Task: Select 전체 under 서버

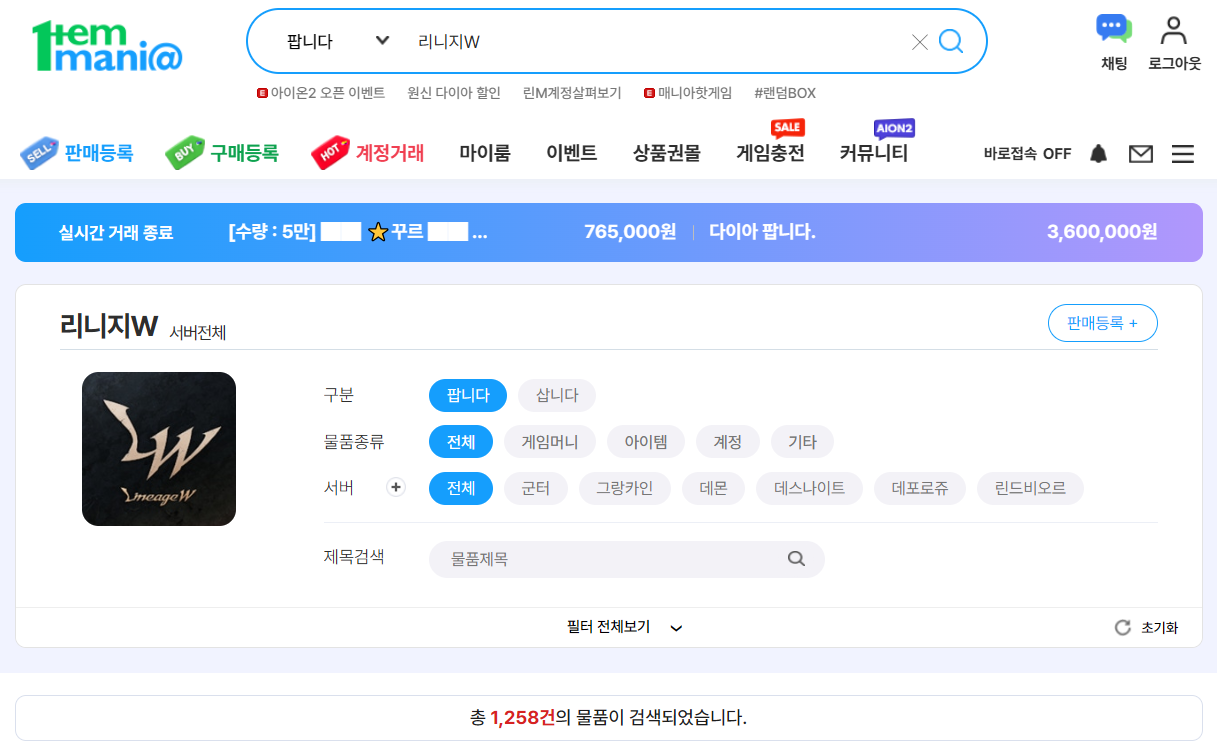Action: [x=461, y=488]
